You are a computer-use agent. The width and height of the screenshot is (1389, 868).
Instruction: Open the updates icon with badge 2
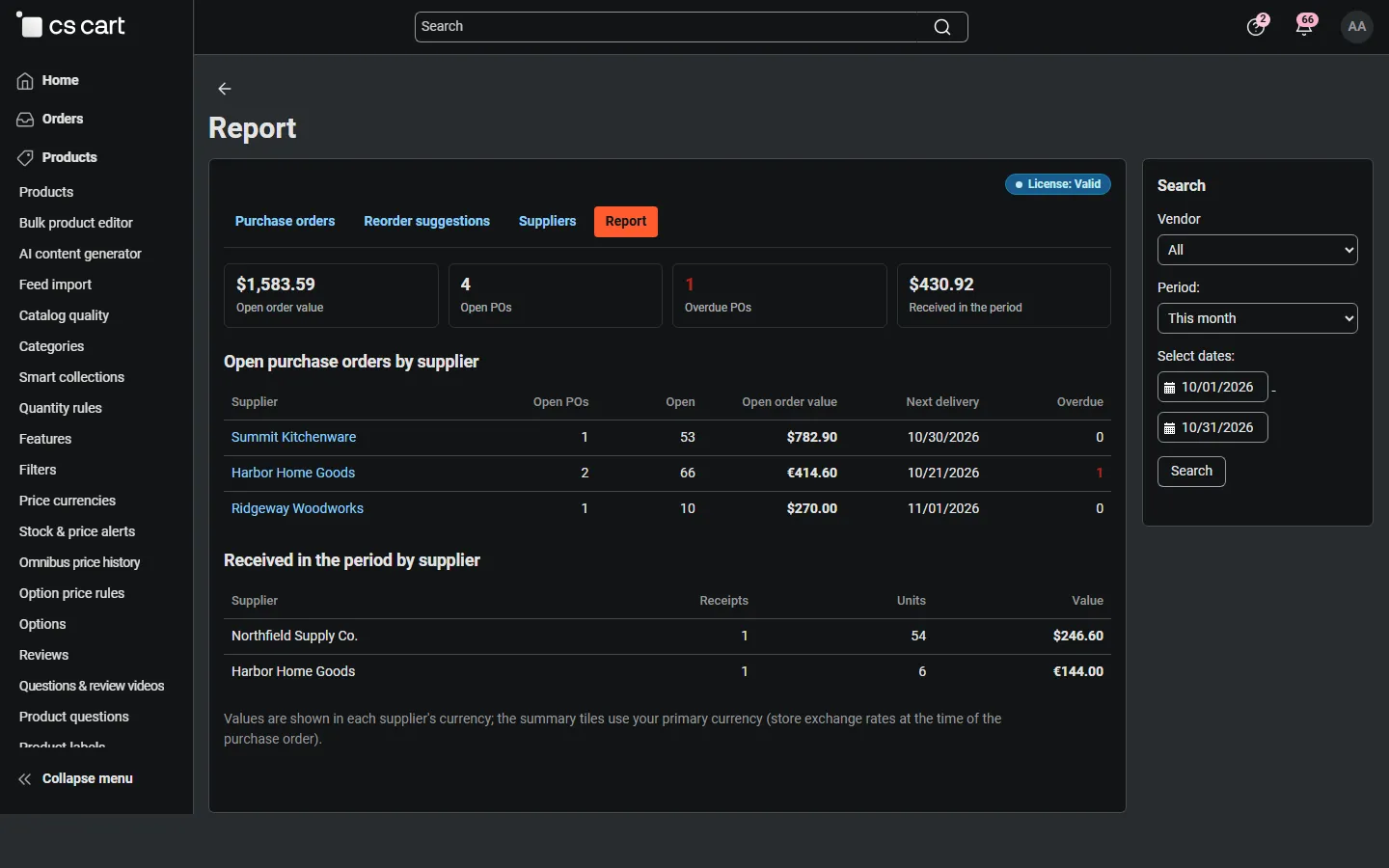[x=1257, y=26]
